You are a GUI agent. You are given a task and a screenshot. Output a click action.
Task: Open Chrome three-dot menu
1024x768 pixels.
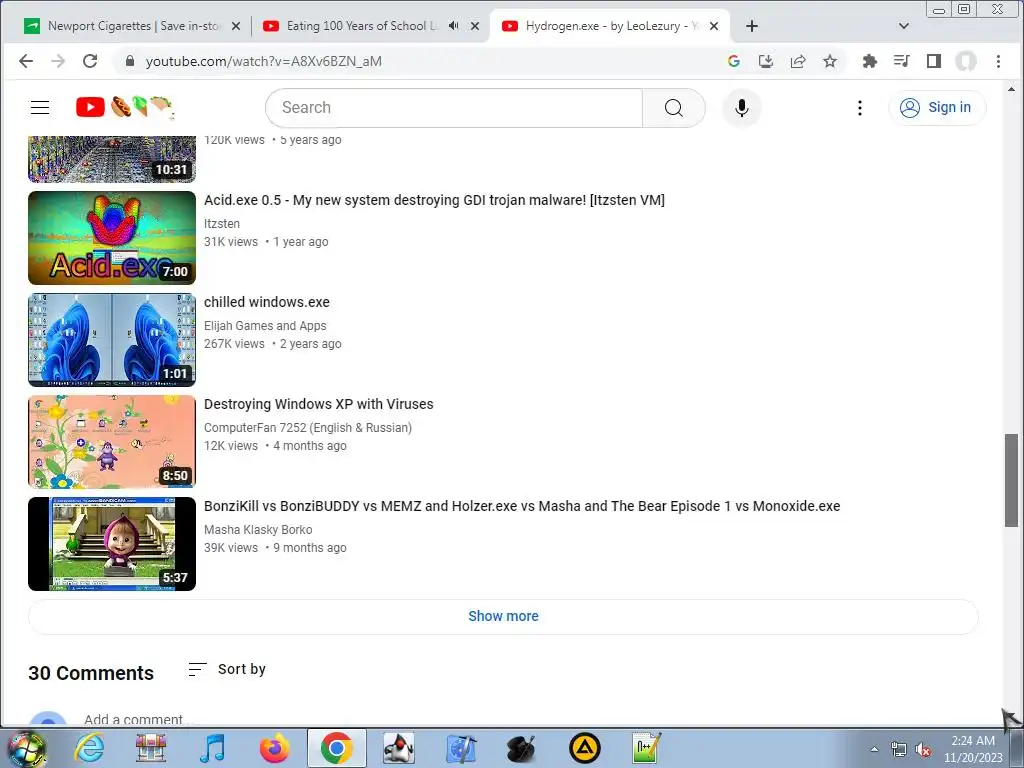coord(998,61)
